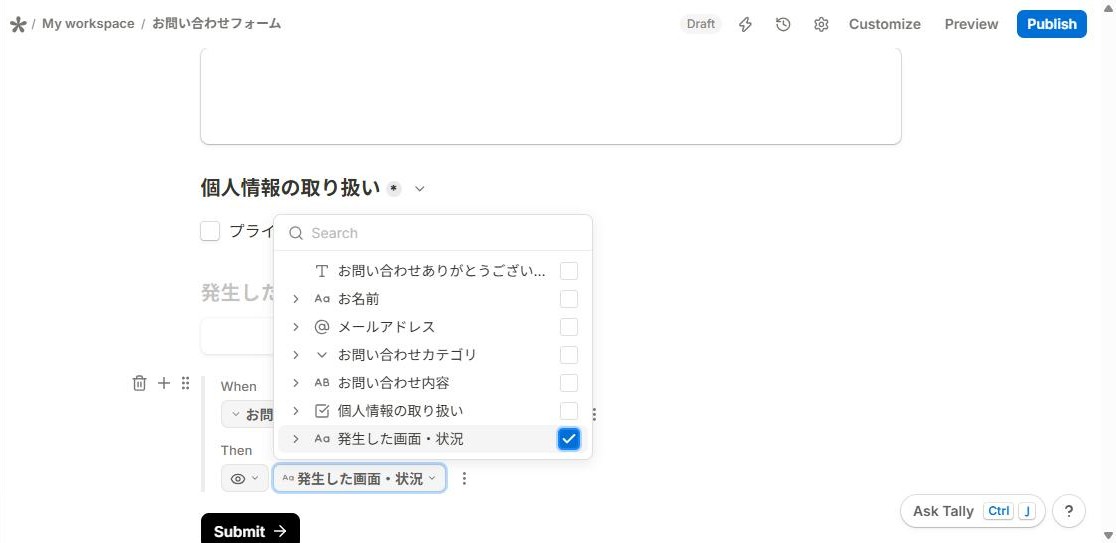Viewport: 1116px width, 543px height.
Task: Expand the 発生した画面・状況 row chevron
Action: [295, 439]
